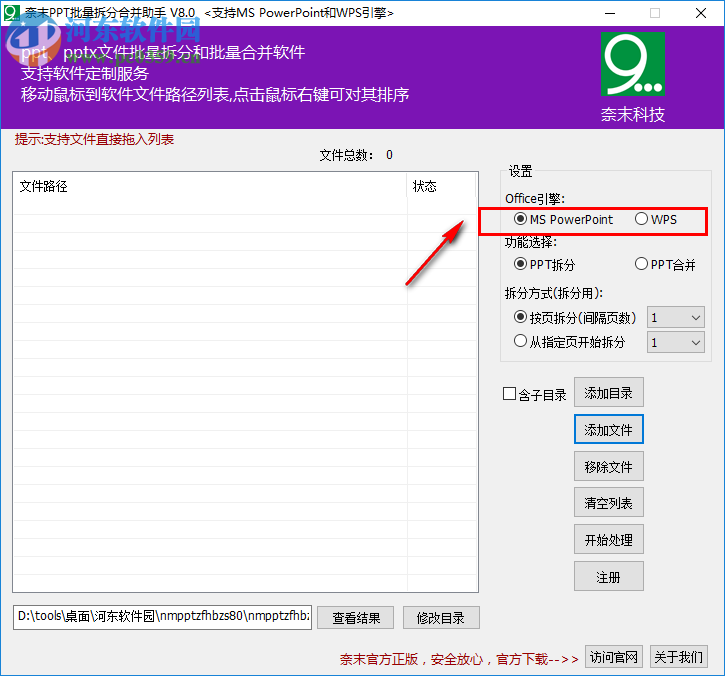Close the application window
725x676 pixels.
700,13
